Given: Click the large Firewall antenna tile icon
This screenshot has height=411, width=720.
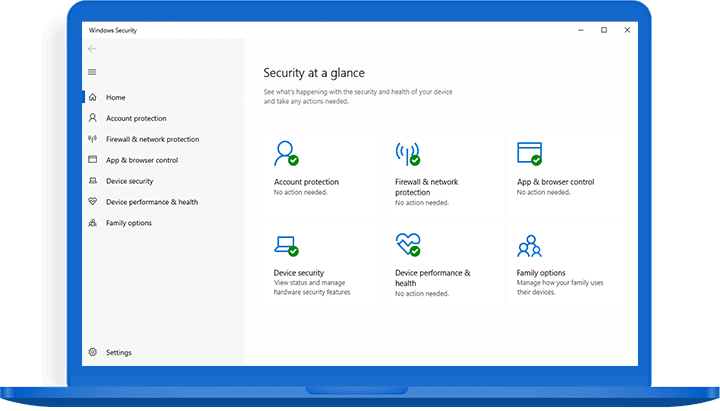Looking at the screenshot, I should 408,153.
